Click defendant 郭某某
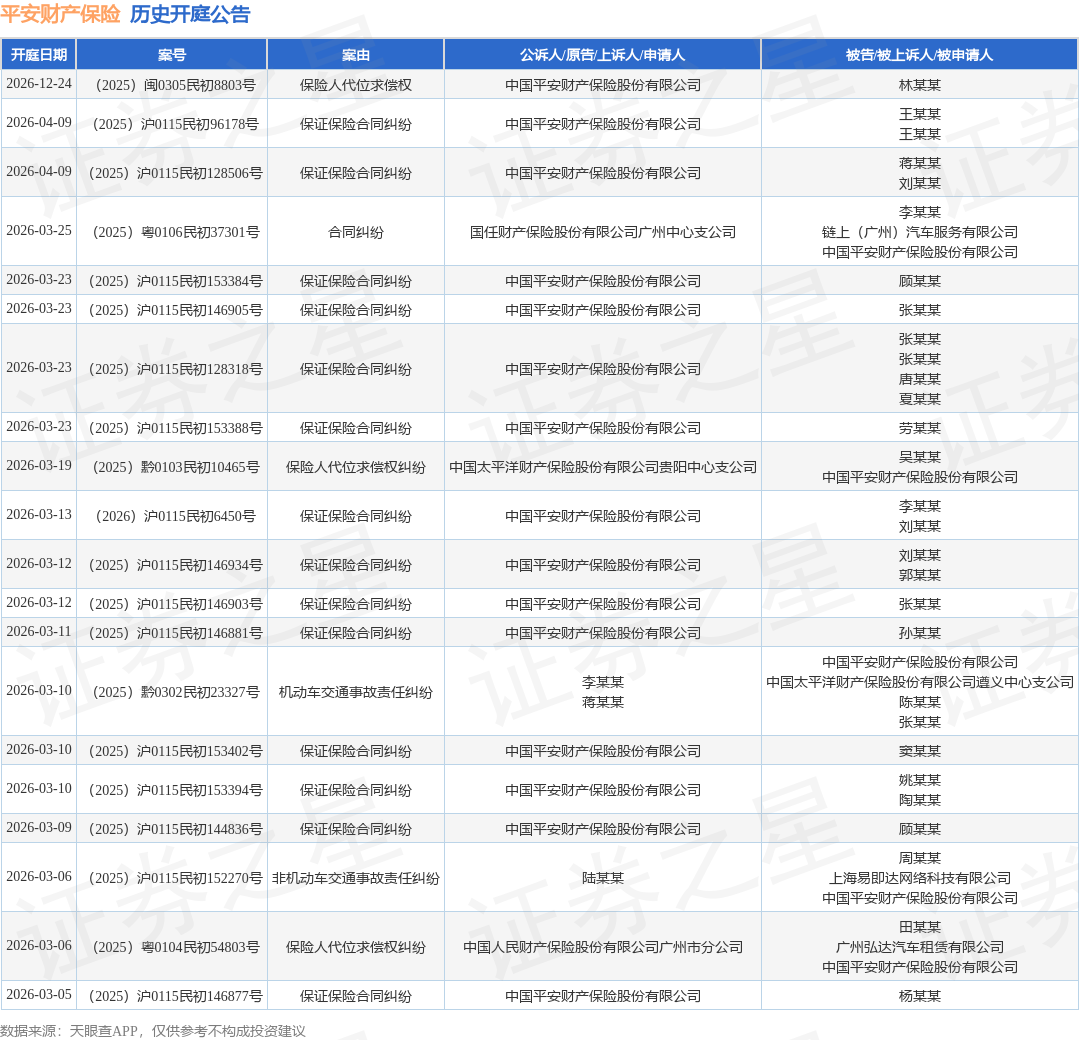1079x1040 pixels. coord(919,575)
